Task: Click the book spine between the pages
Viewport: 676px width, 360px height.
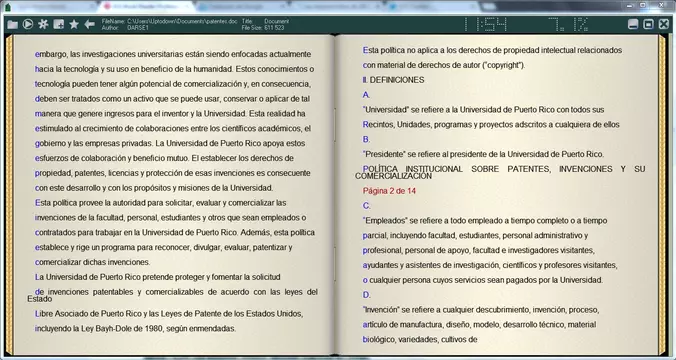Action: pos(335,194)
